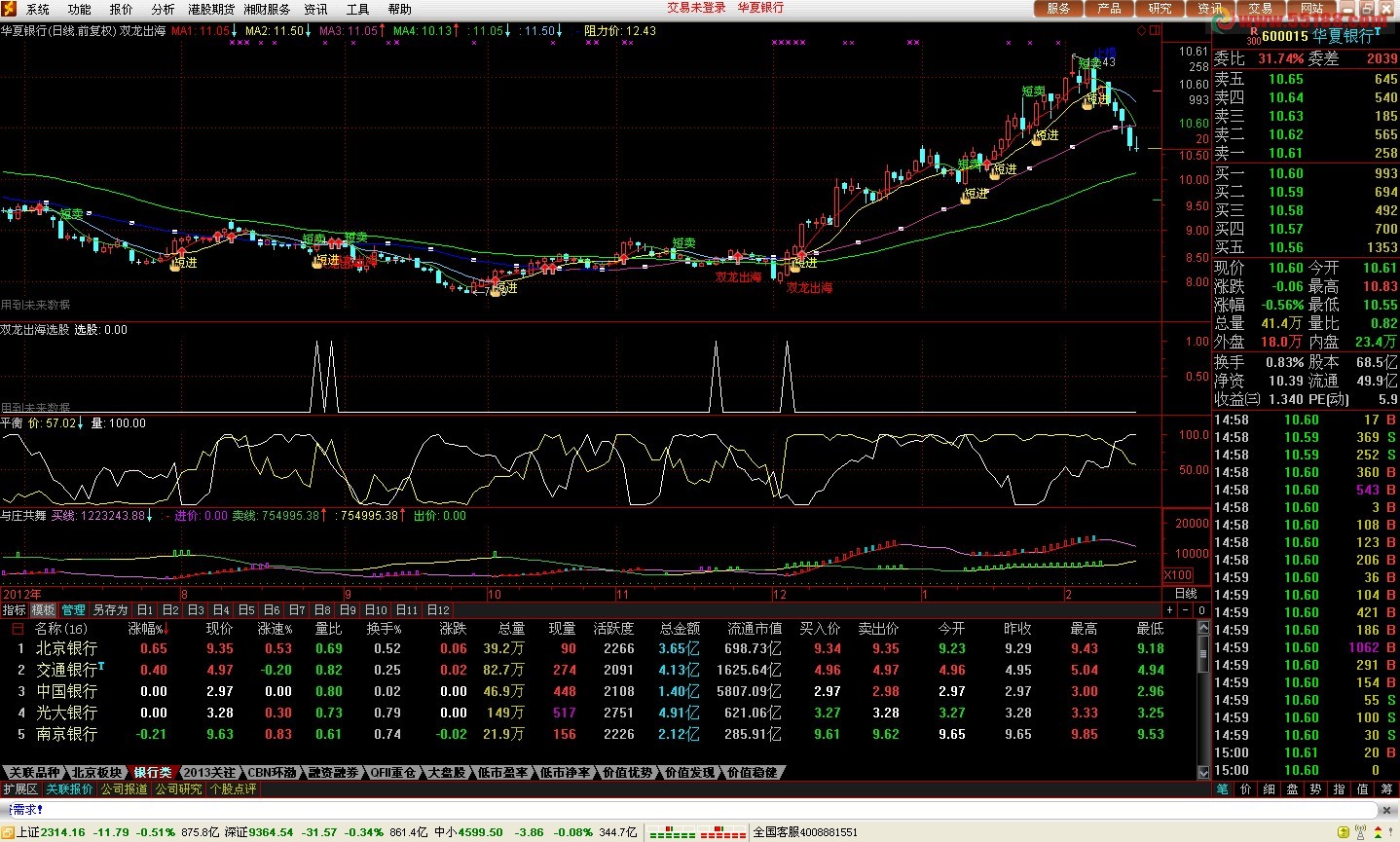Click the 另存为 button under the chart
This screenshot has width=1400, height=842.
click(111, 610)
